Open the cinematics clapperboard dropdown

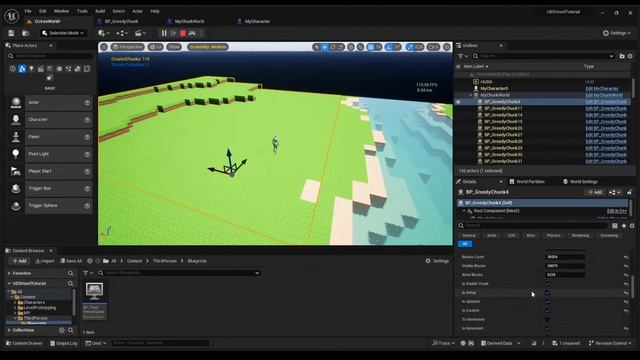[x=141, y=33]
